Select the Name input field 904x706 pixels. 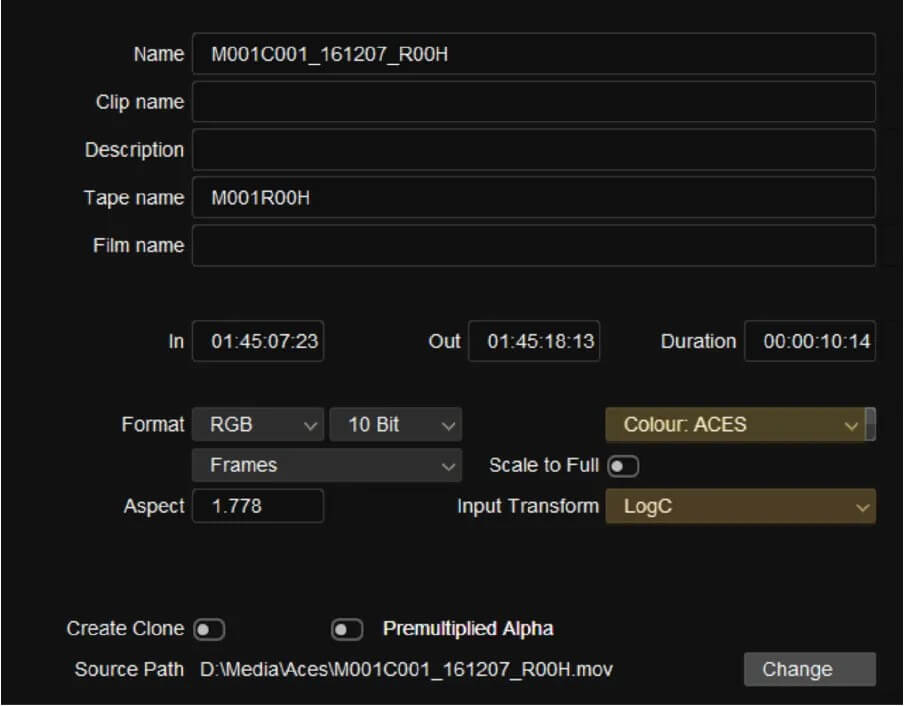534,54
